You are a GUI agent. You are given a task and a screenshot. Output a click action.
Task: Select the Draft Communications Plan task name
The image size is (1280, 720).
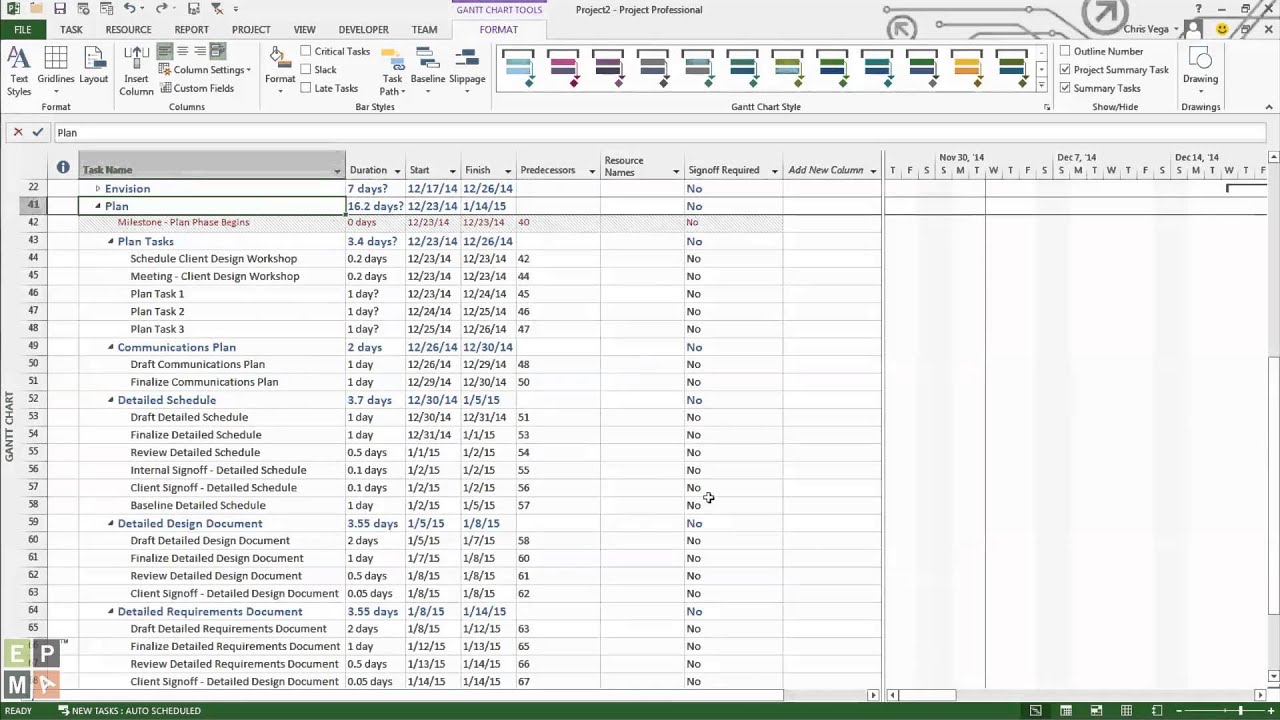(198, 364)
